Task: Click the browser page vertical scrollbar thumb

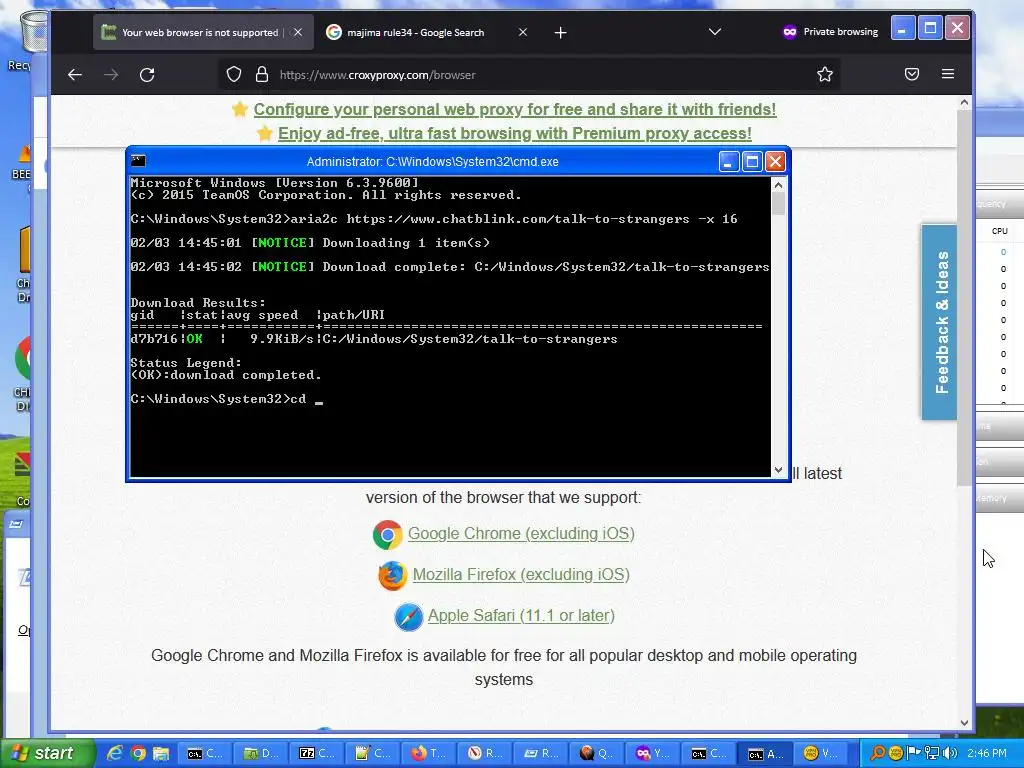Action: [965, 297]
